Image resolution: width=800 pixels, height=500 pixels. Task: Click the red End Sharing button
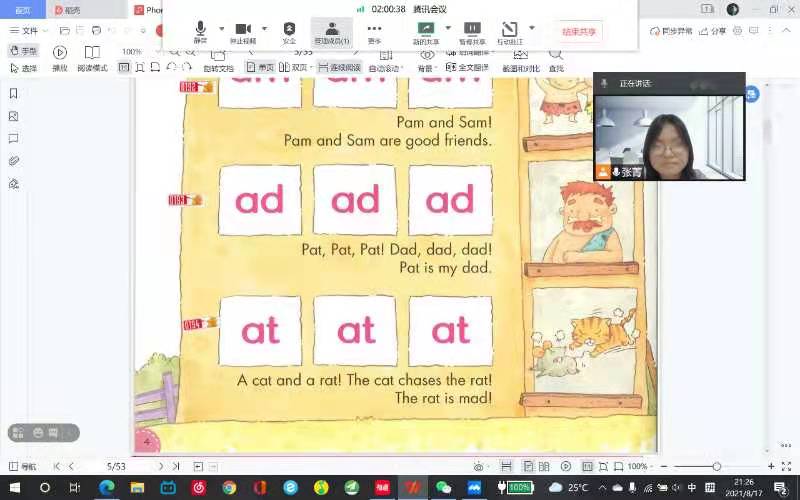tap(579, 31)
